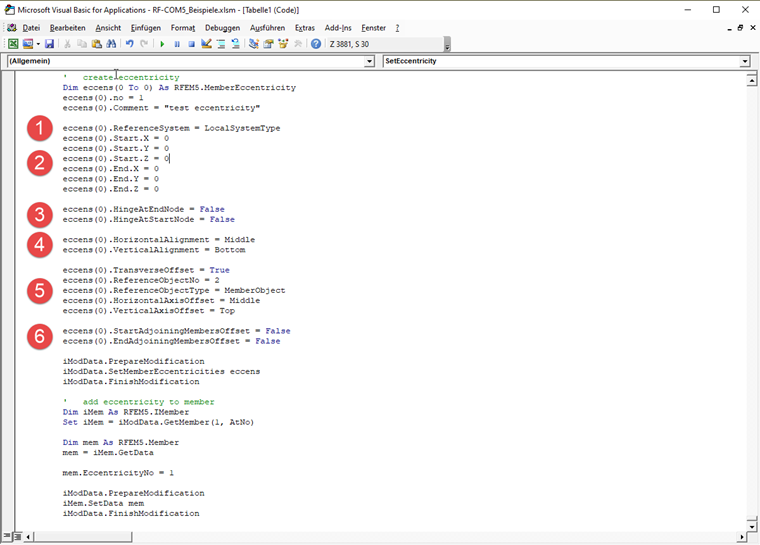
Task: Open the Properties Window icon
Action: [x=268, y=44]
